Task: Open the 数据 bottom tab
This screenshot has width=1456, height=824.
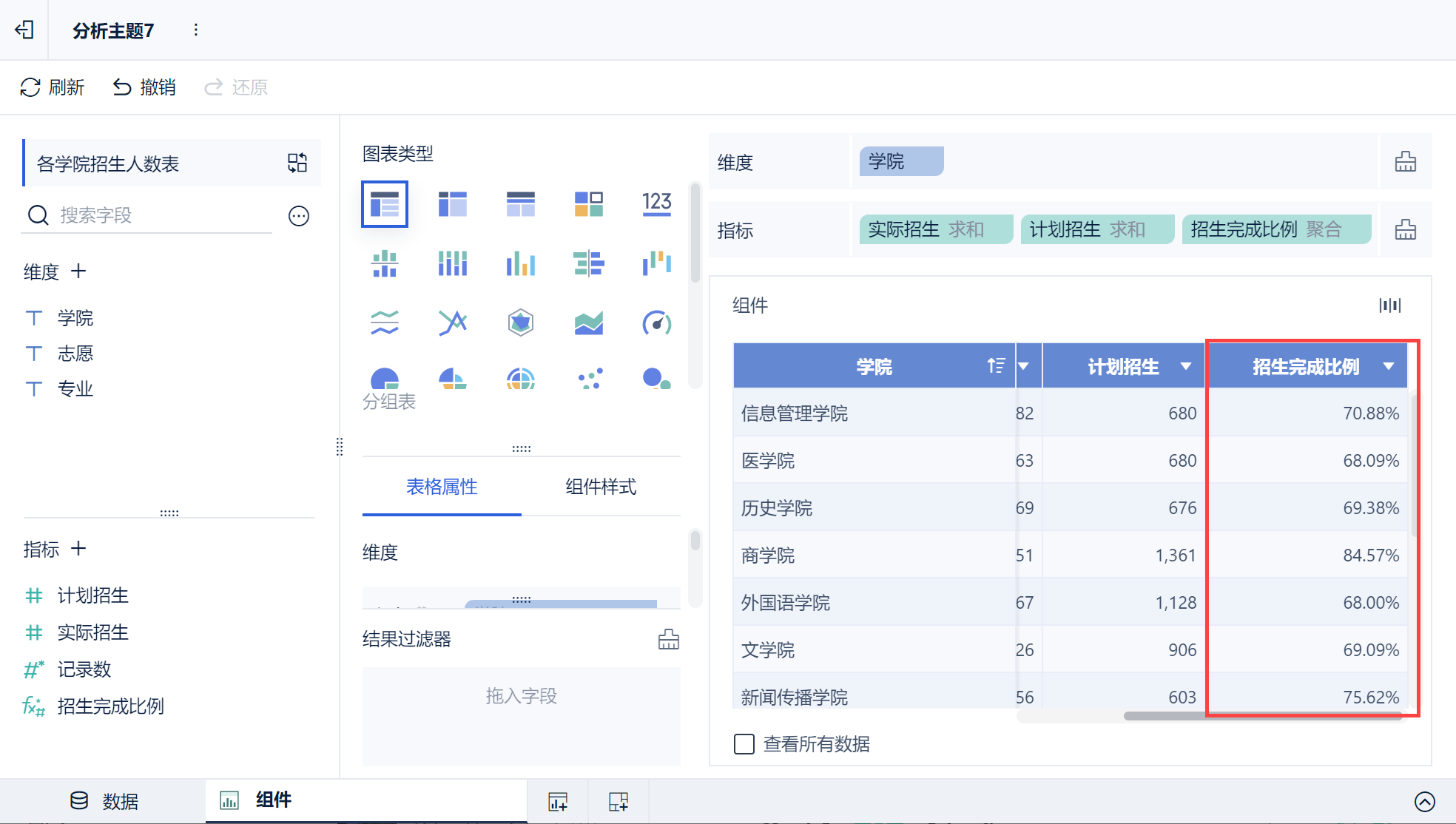Action: click(x=104, y=801)
